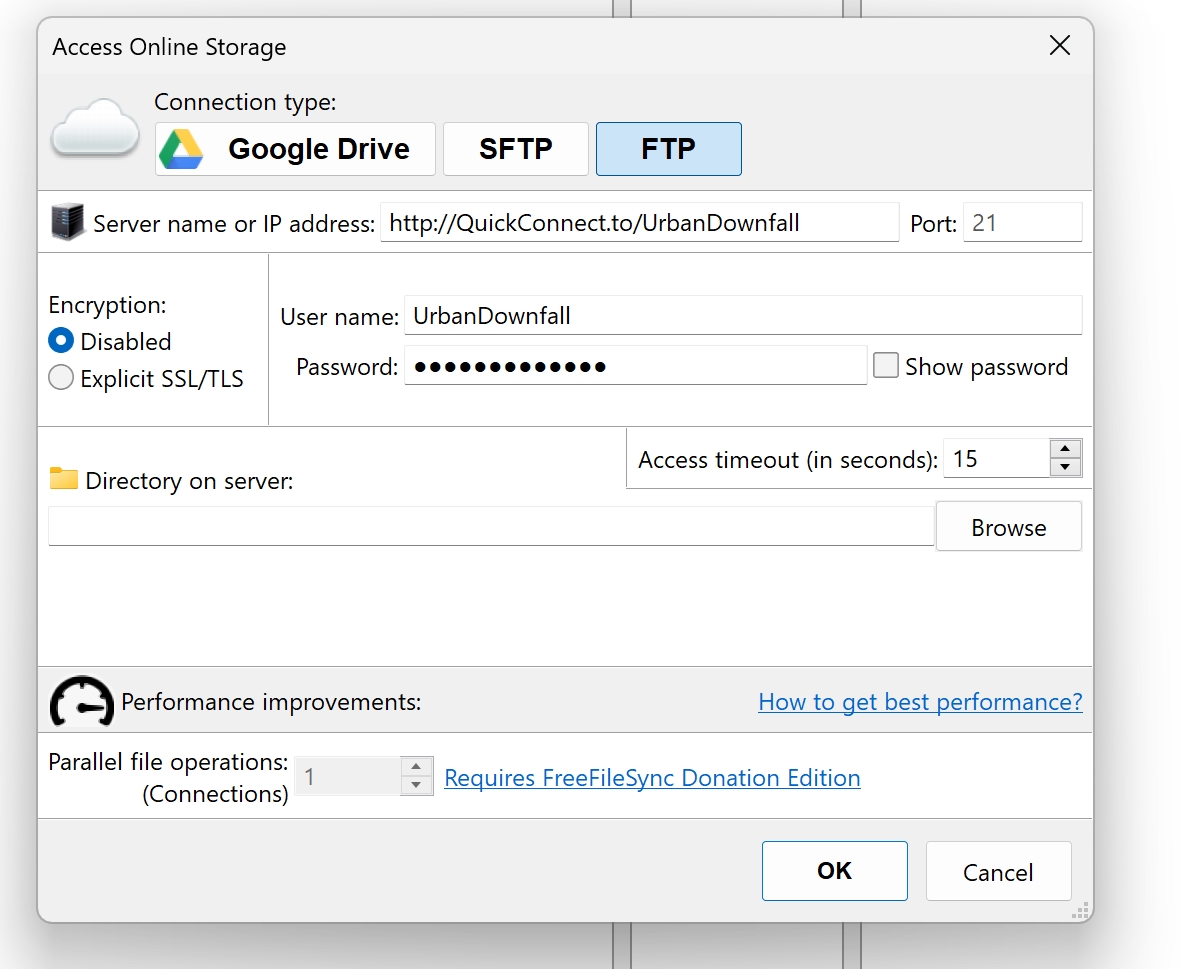Open Requires FreeFileSync Donation Edition link

pos(652,778)
